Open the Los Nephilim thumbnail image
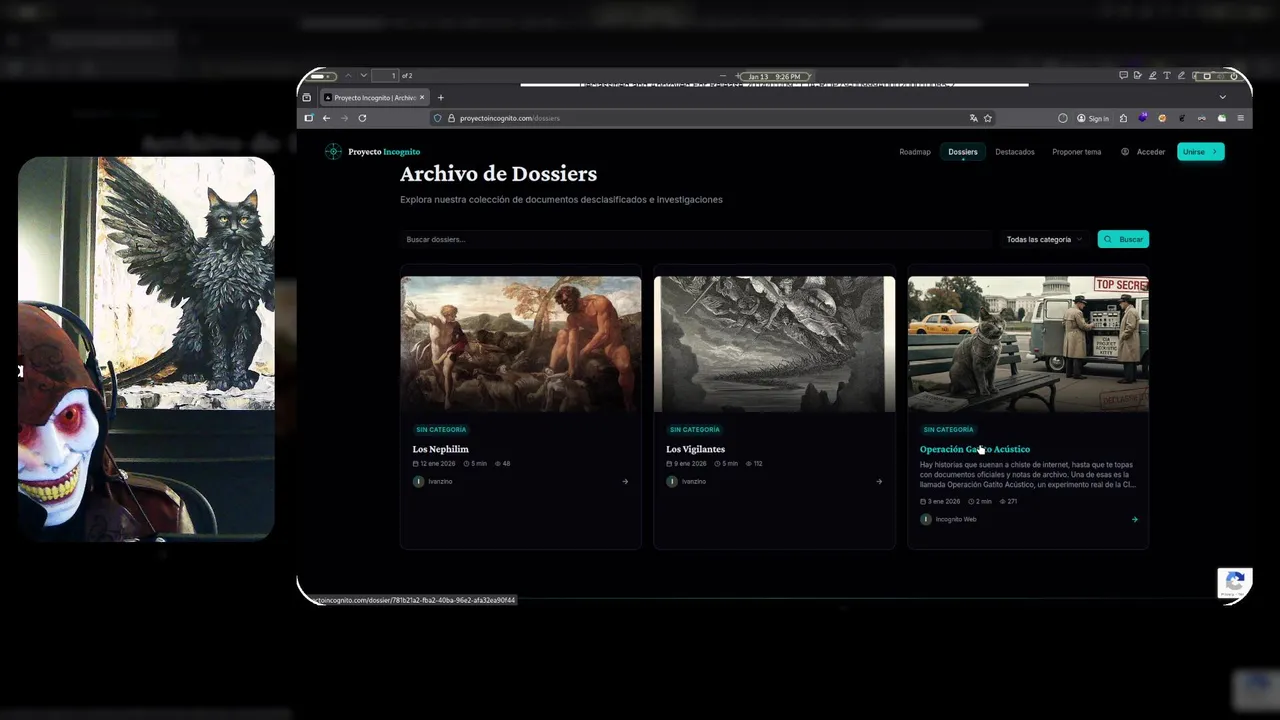 tap(521, 344)
